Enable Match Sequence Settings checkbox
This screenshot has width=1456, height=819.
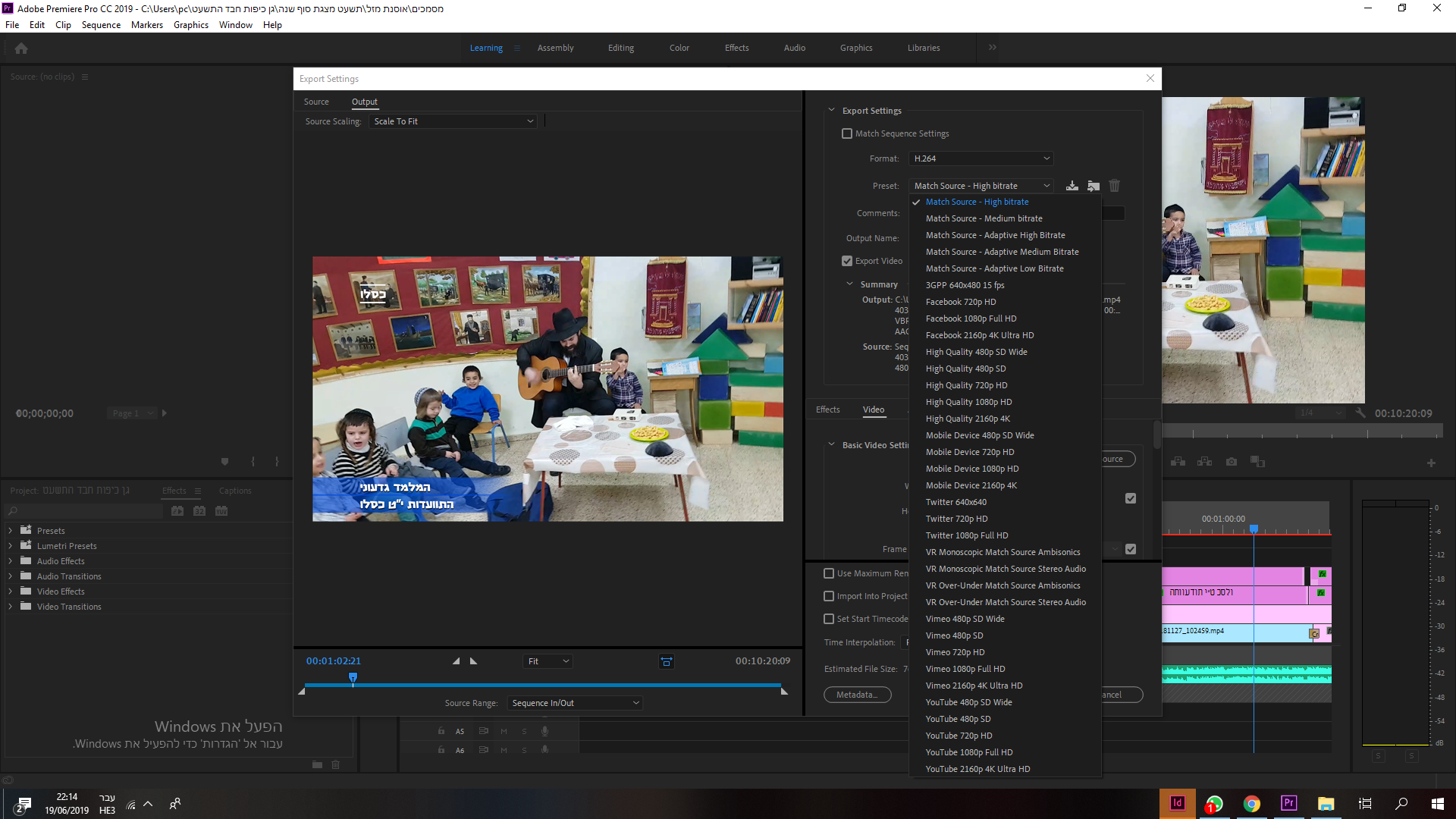point(847,133)
